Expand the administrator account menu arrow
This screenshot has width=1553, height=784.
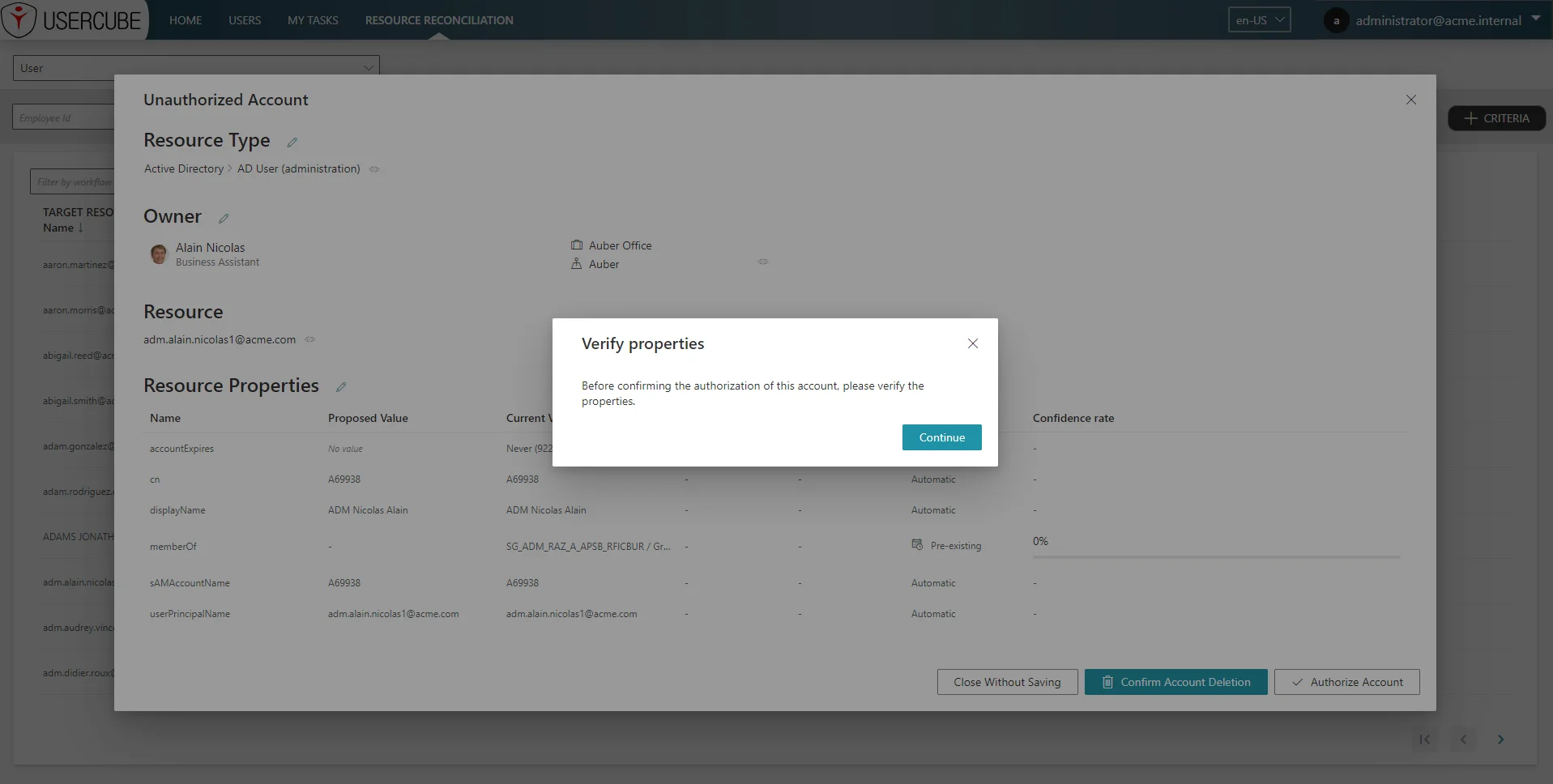[1536, 19]
